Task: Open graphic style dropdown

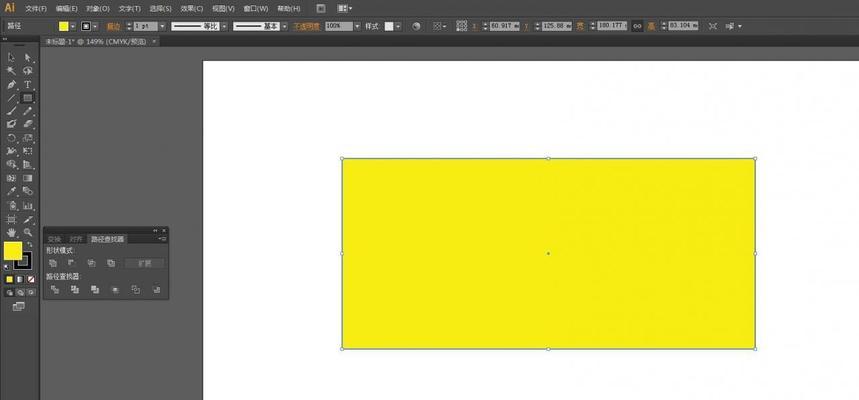Action: point(398,26)
